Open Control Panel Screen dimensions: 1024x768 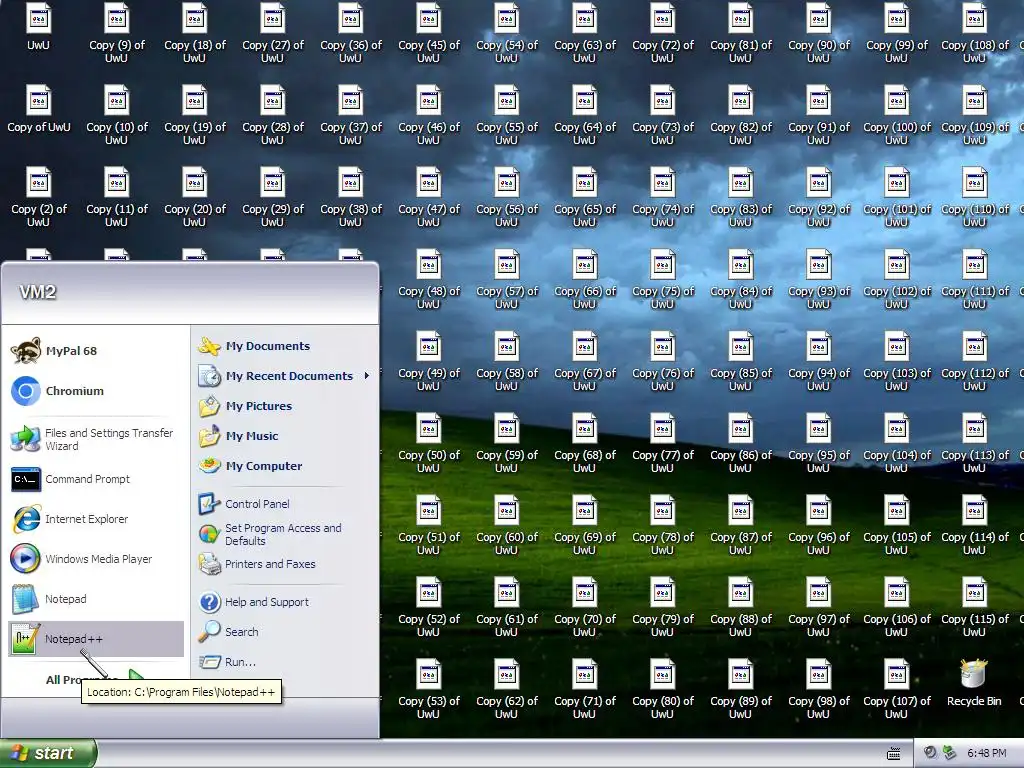(x=285, y=504)
